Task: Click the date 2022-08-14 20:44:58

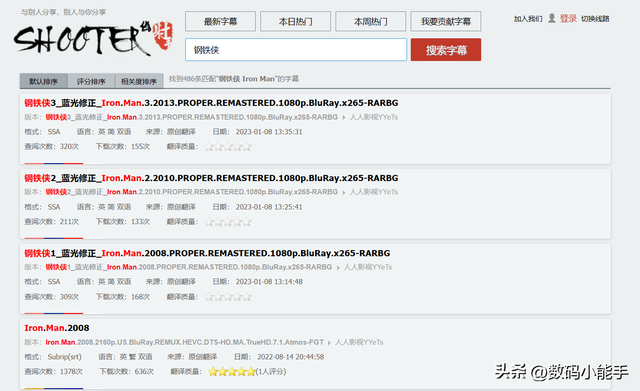Action: 291,357
